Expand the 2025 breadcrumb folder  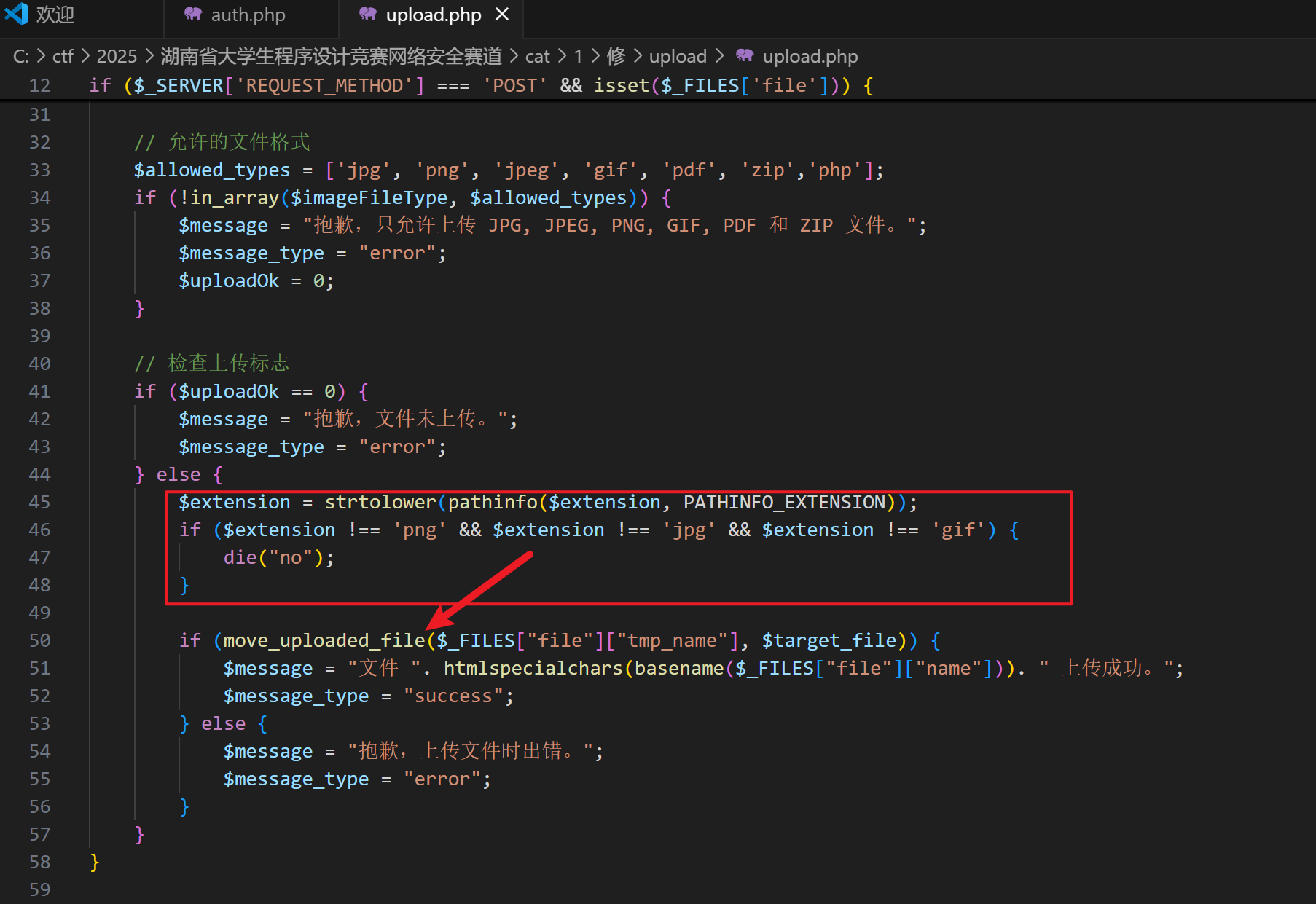coord(117,57)
